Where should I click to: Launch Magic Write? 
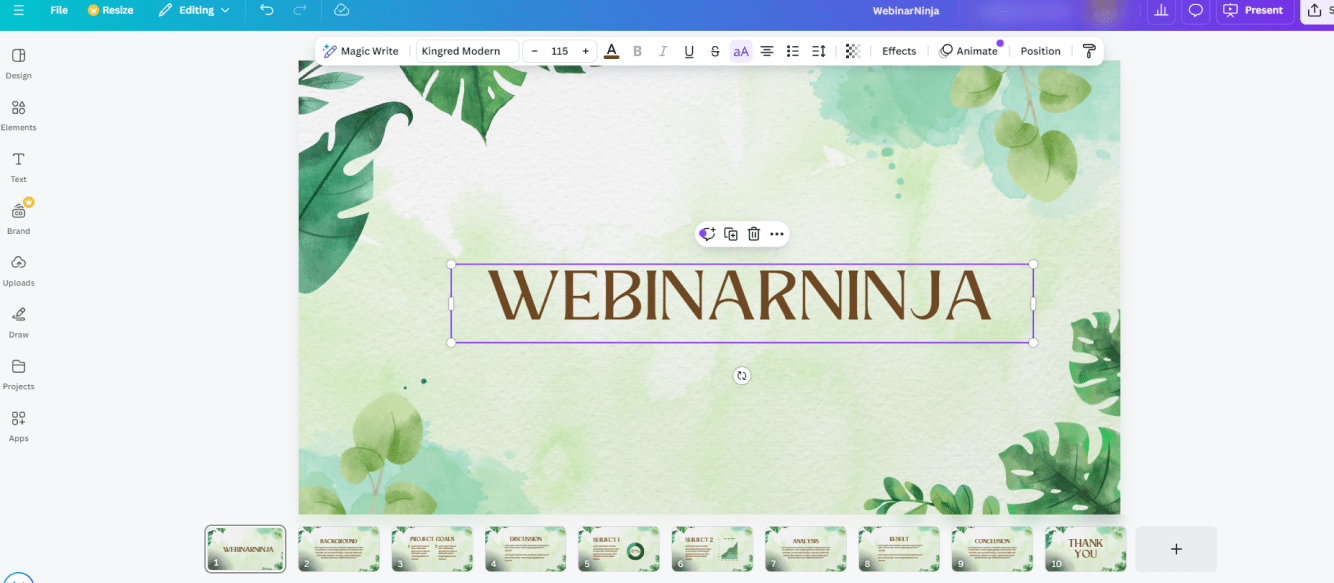[360, 51]
